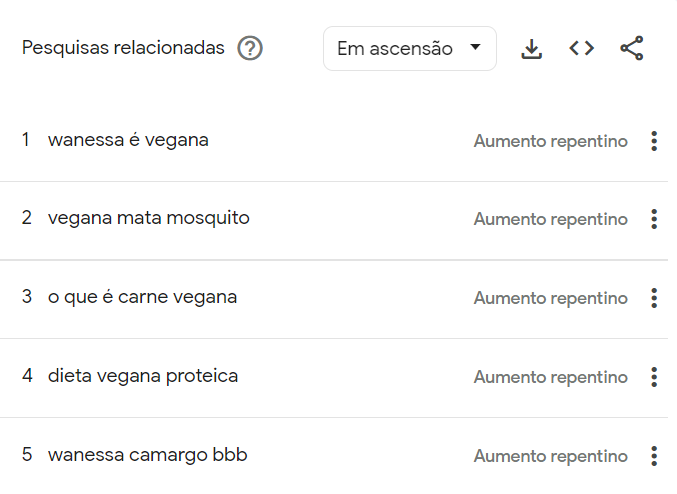This screenshot has width=677, height=494.
Task: Click the dieta vegana proteica search term
Action: point(143,376)
